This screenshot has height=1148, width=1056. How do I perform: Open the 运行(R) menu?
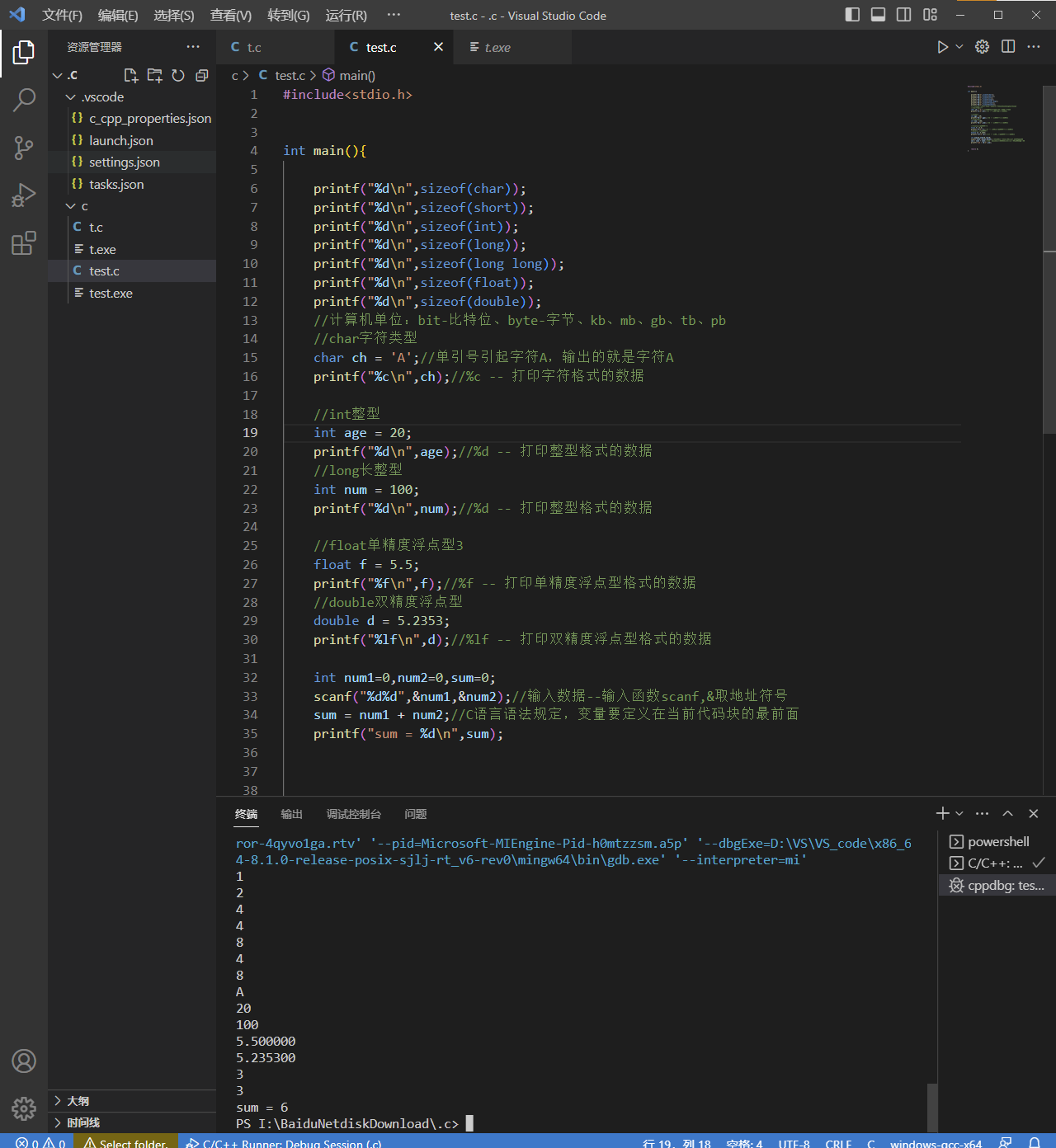pos(346,15)
